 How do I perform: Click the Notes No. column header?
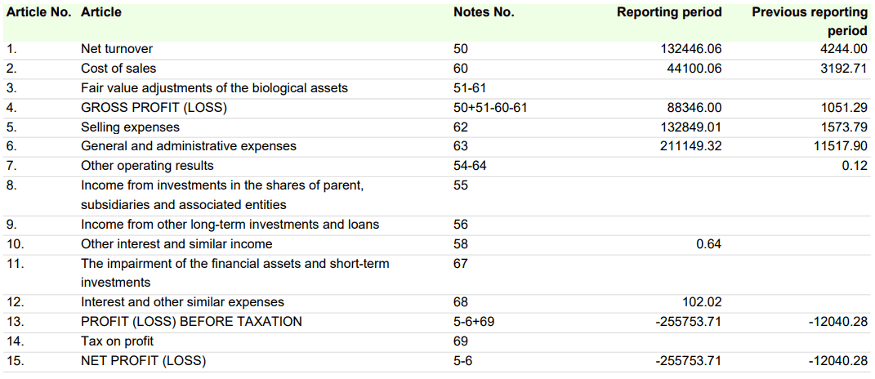[483, 12]
